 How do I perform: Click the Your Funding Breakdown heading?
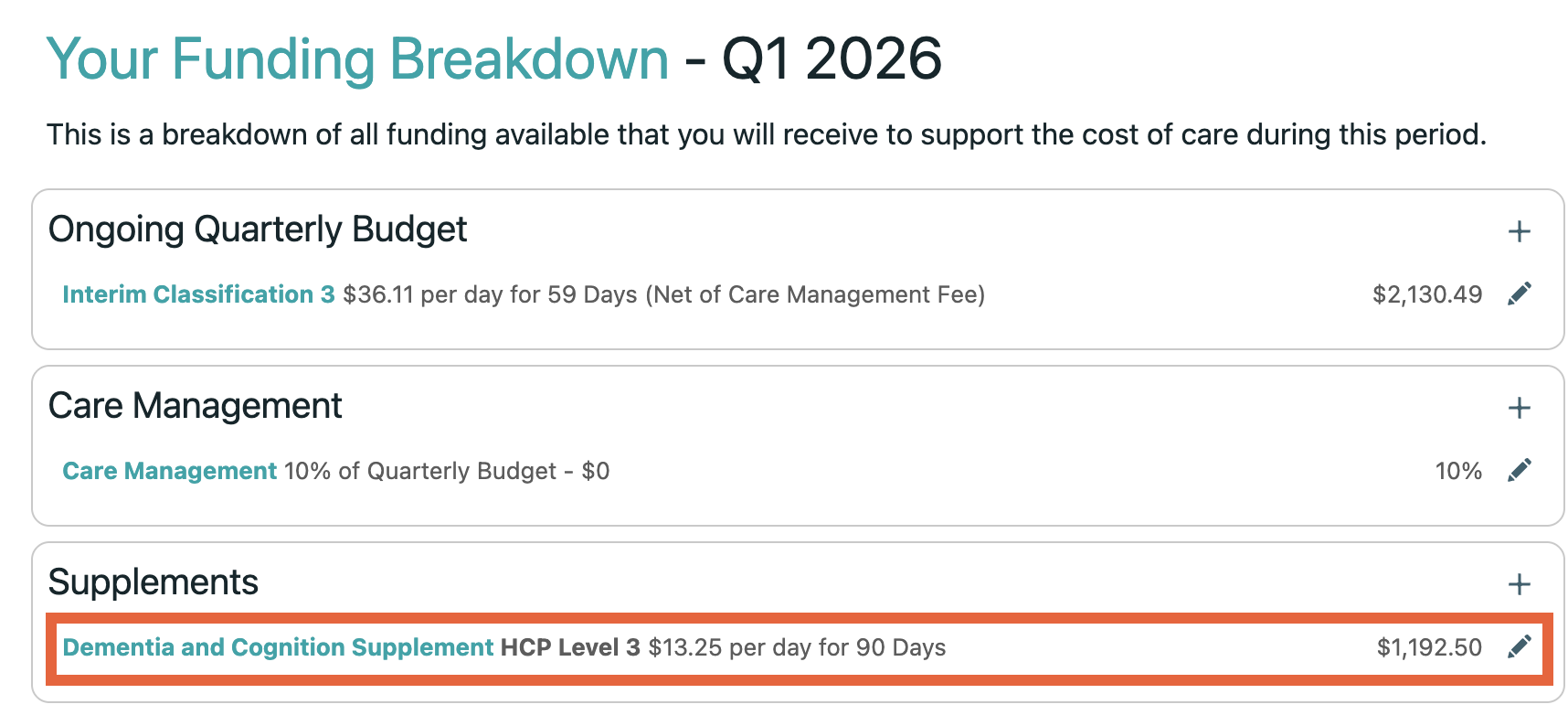point(358,59)
